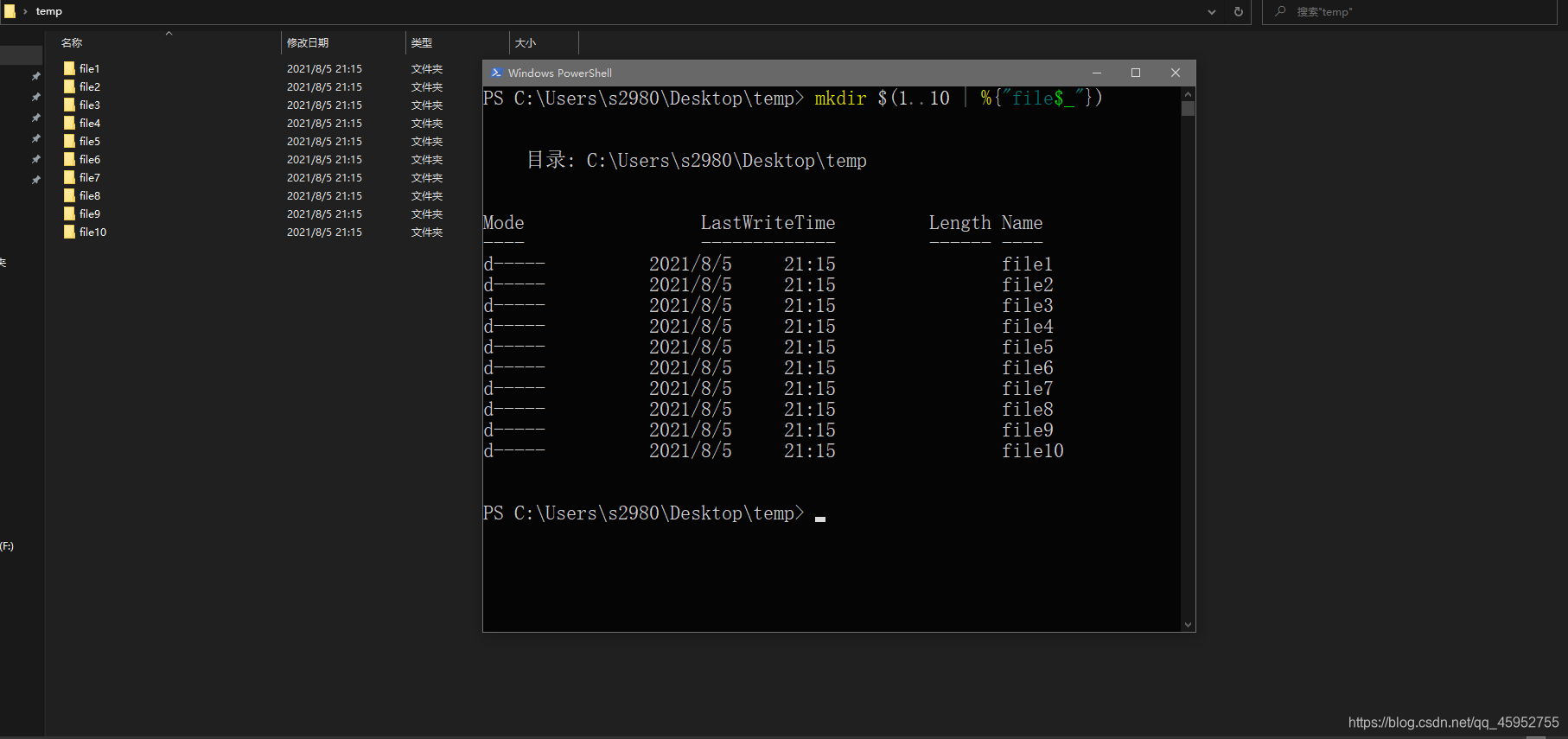Click the final PowerShell prompt line
Viewport: 1568px width, 739px height.
pyautogui.click(x=654, y=513)
